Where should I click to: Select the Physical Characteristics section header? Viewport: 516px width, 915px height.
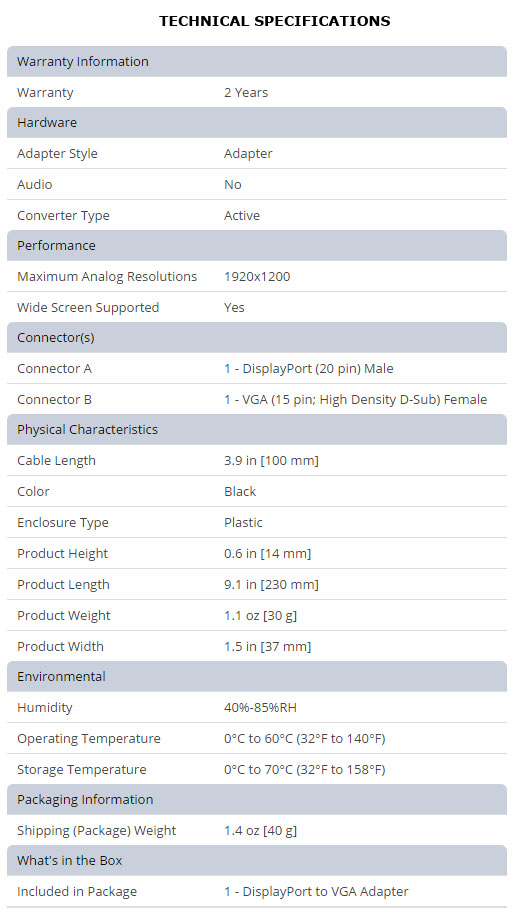pos(257,429)
